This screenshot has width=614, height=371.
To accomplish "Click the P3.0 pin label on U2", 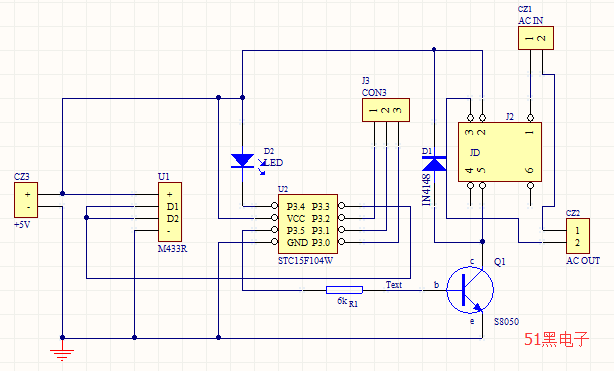I will [321, 243].
